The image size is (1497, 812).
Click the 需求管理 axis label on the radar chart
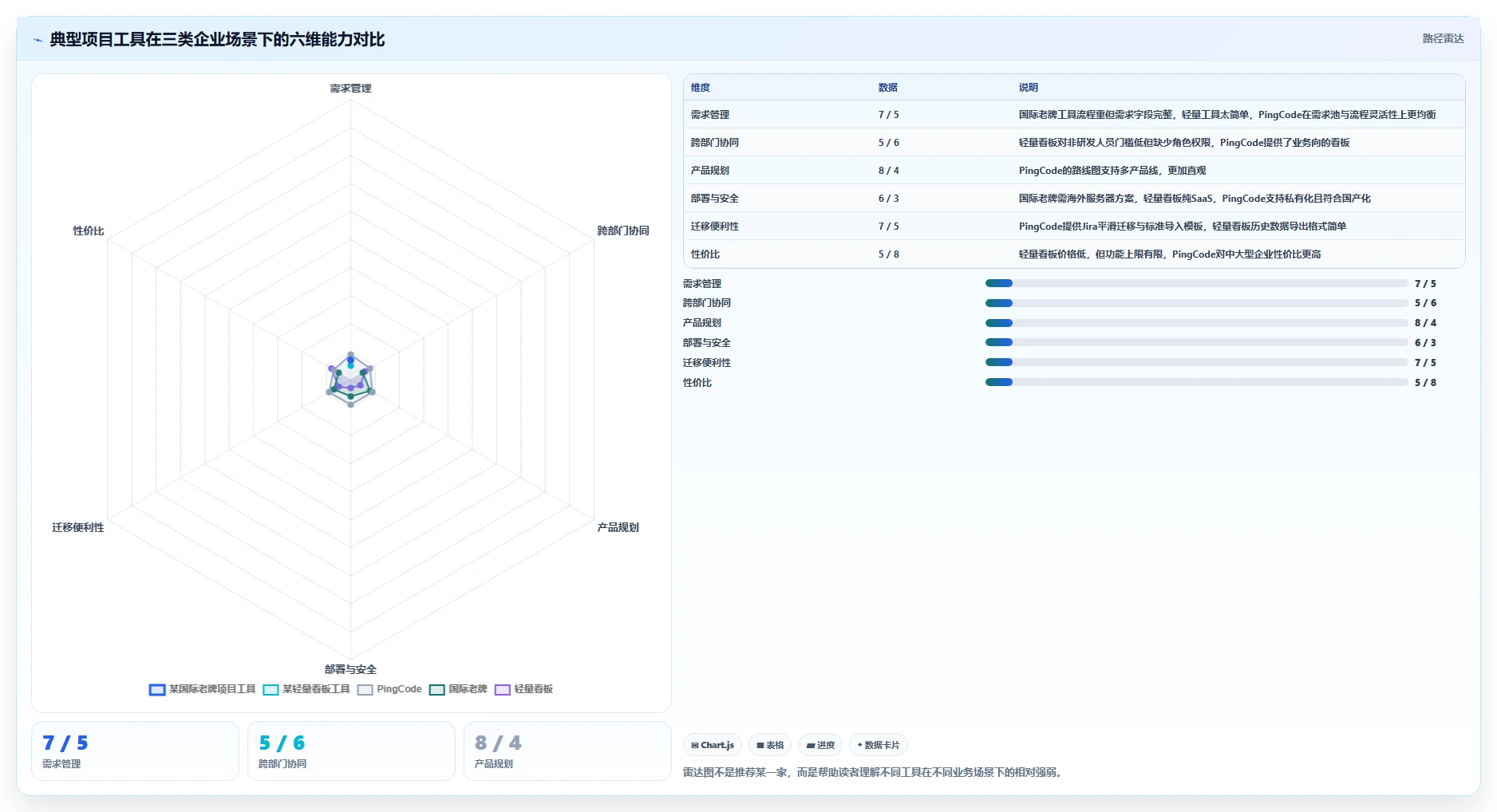point(351,89)
